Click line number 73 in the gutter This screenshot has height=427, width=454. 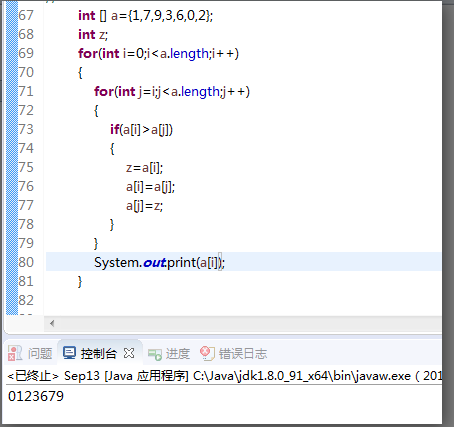point(26,130)
